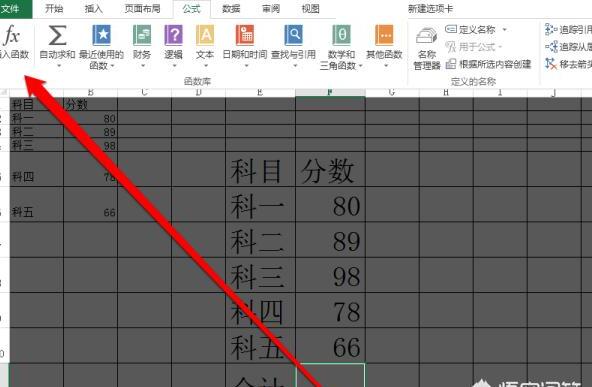Select column E header

click(x=261, y=93)
